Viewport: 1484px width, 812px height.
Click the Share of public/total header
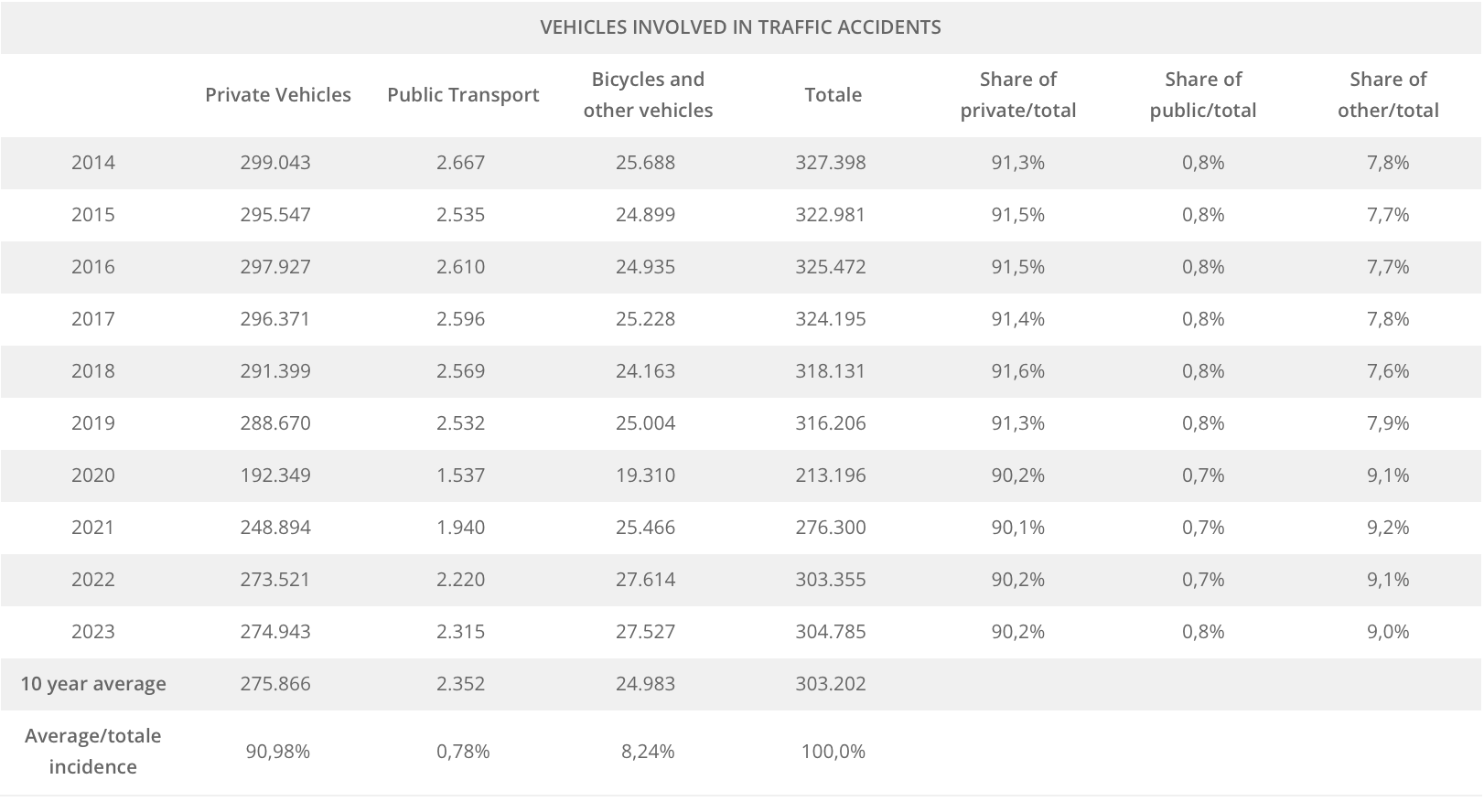[1203, 95]
